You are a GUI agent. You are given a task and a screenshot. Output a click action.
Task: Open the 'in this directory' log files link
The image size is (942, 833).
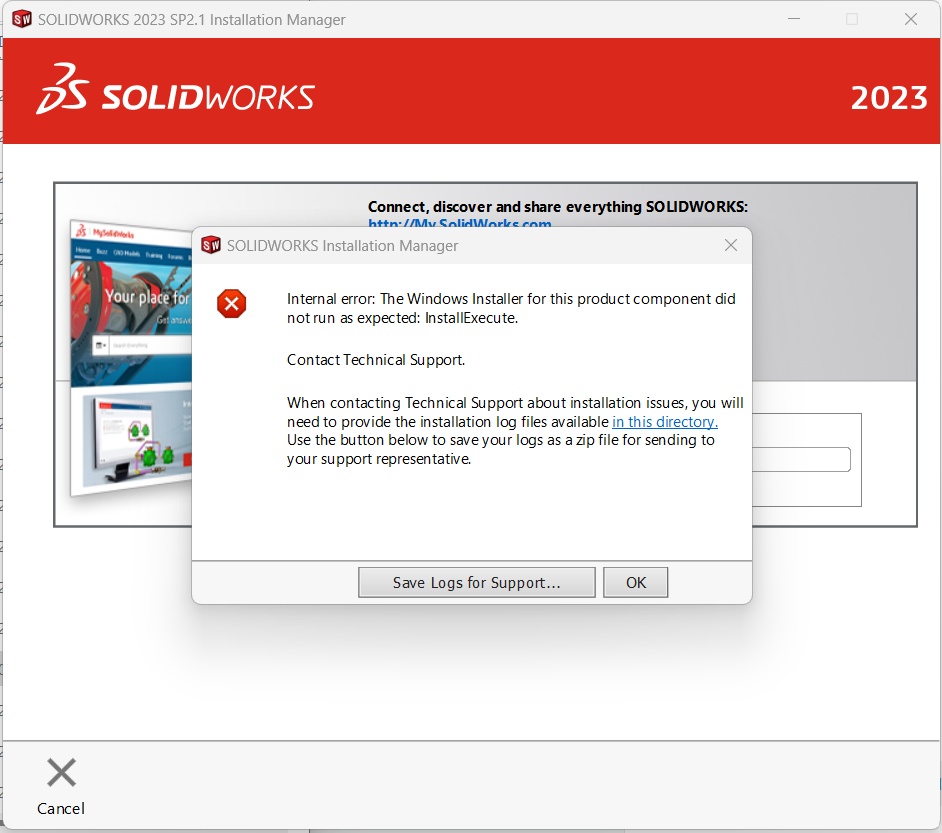tap(664, 422)
